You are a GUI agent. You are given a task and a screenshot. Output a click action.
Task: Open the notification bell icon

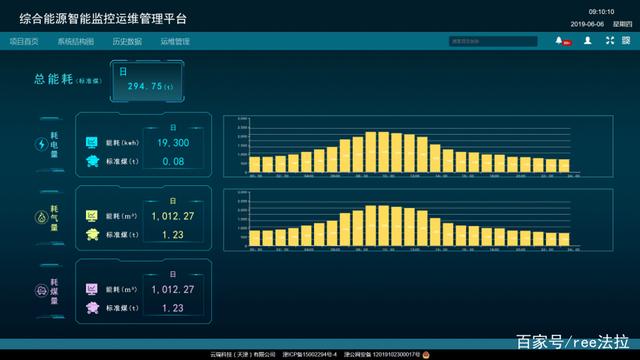(559, 40)
